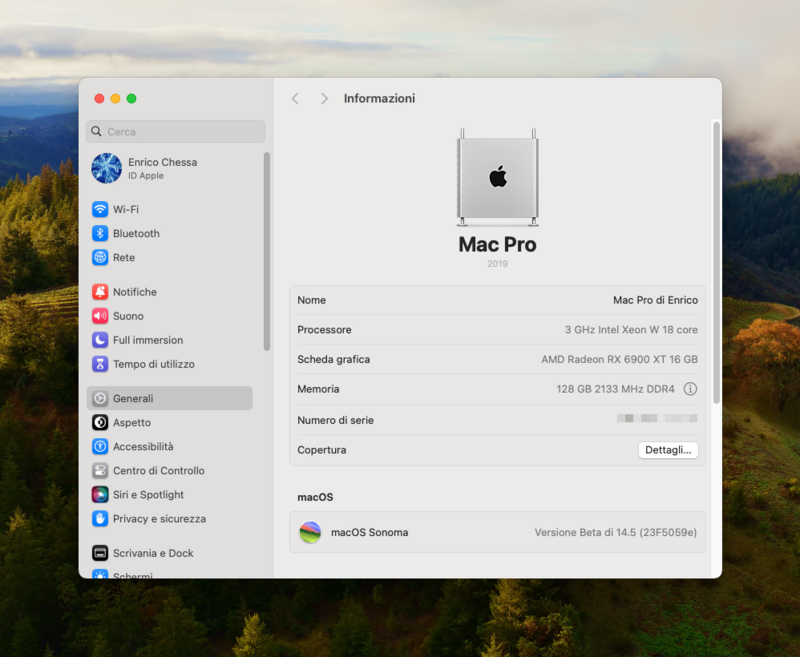Image resolution: width=800 pixels, height=657 pixels.
Task: Click the Notifiche bell icon
Action: 100,292
